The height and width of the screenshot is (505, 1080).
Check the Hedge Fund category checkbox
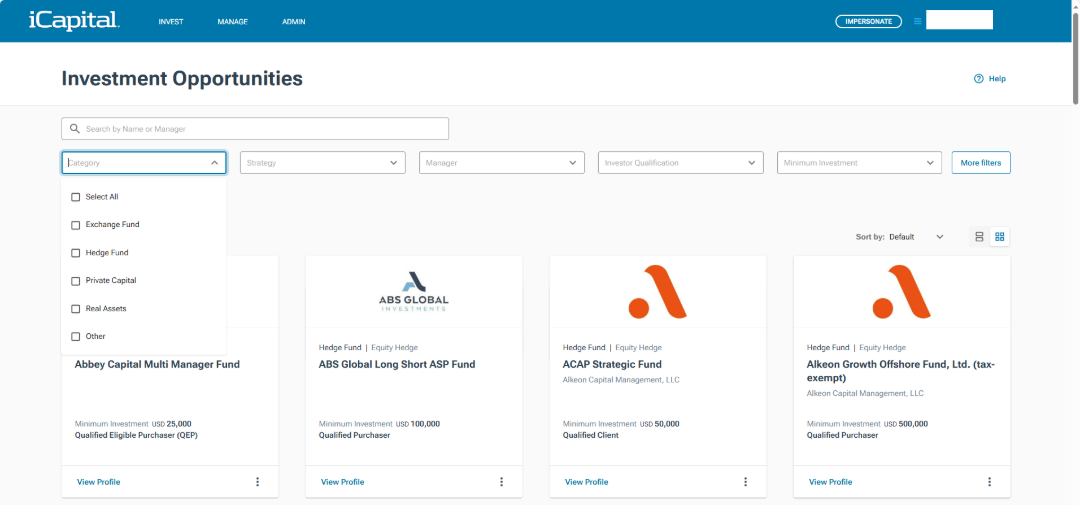(76, 253)
